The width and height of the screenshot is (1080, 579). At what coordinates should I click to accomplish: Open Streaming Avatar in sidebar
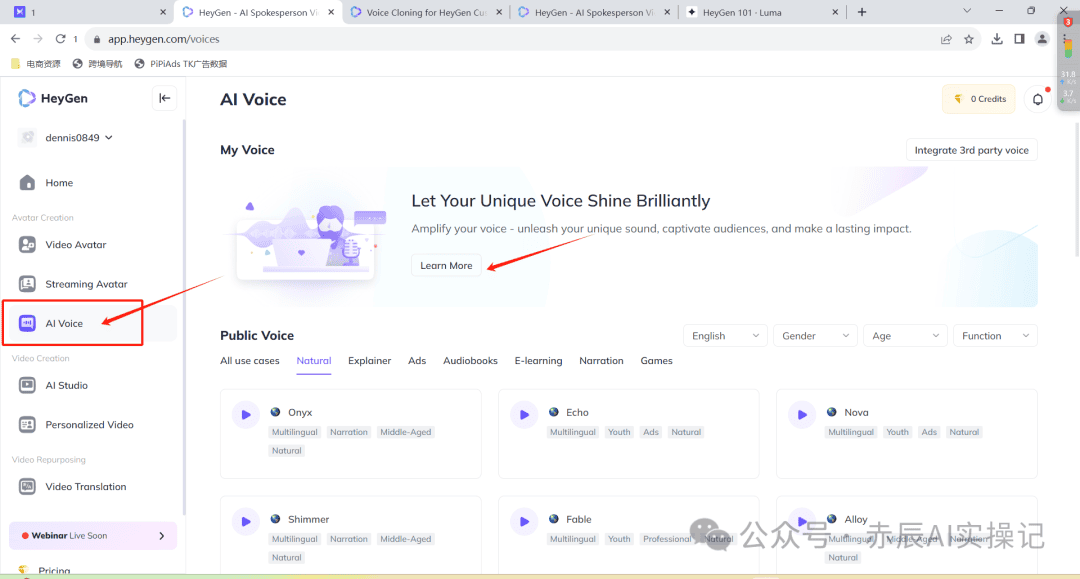(86, 284)
